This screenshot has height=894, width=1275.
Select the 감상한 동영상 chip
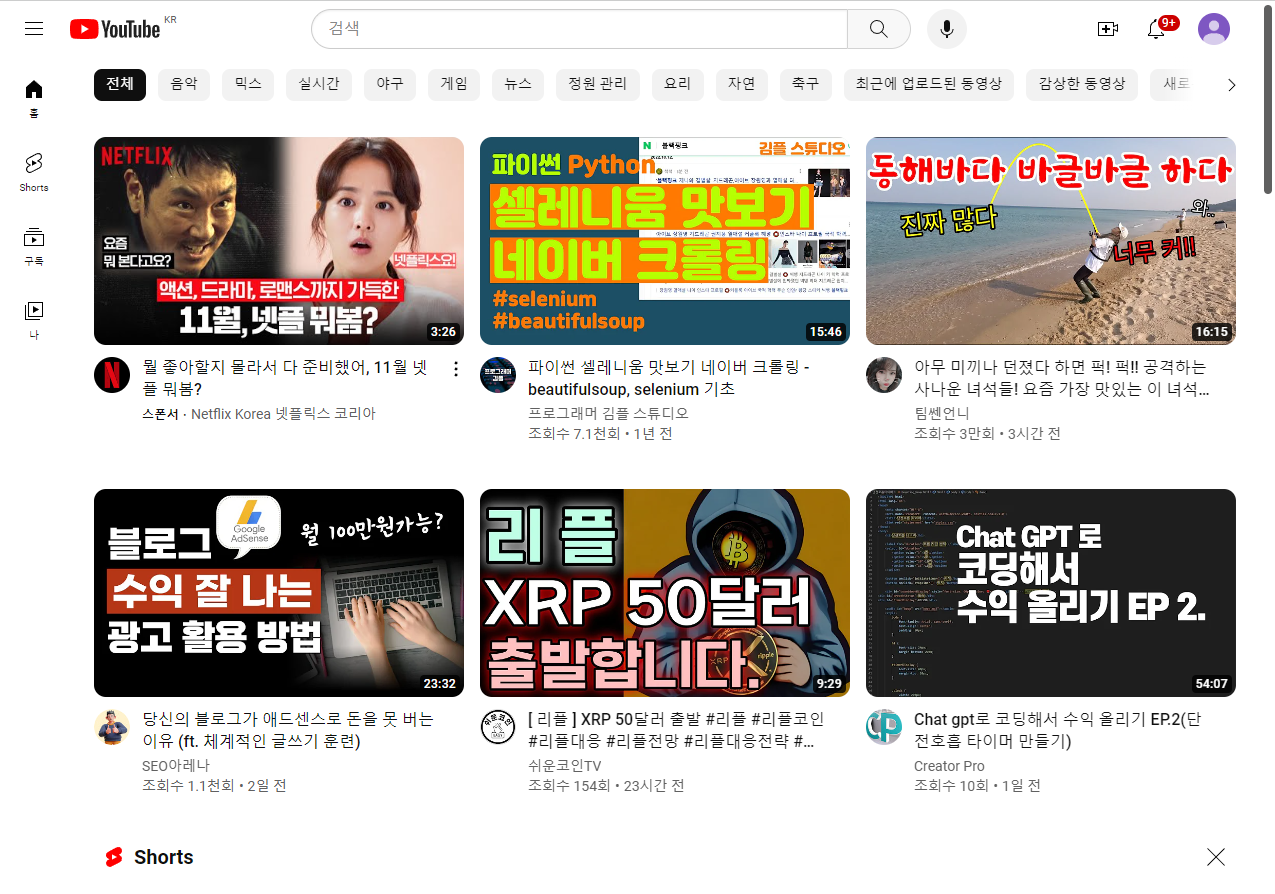pos(1082,84)
